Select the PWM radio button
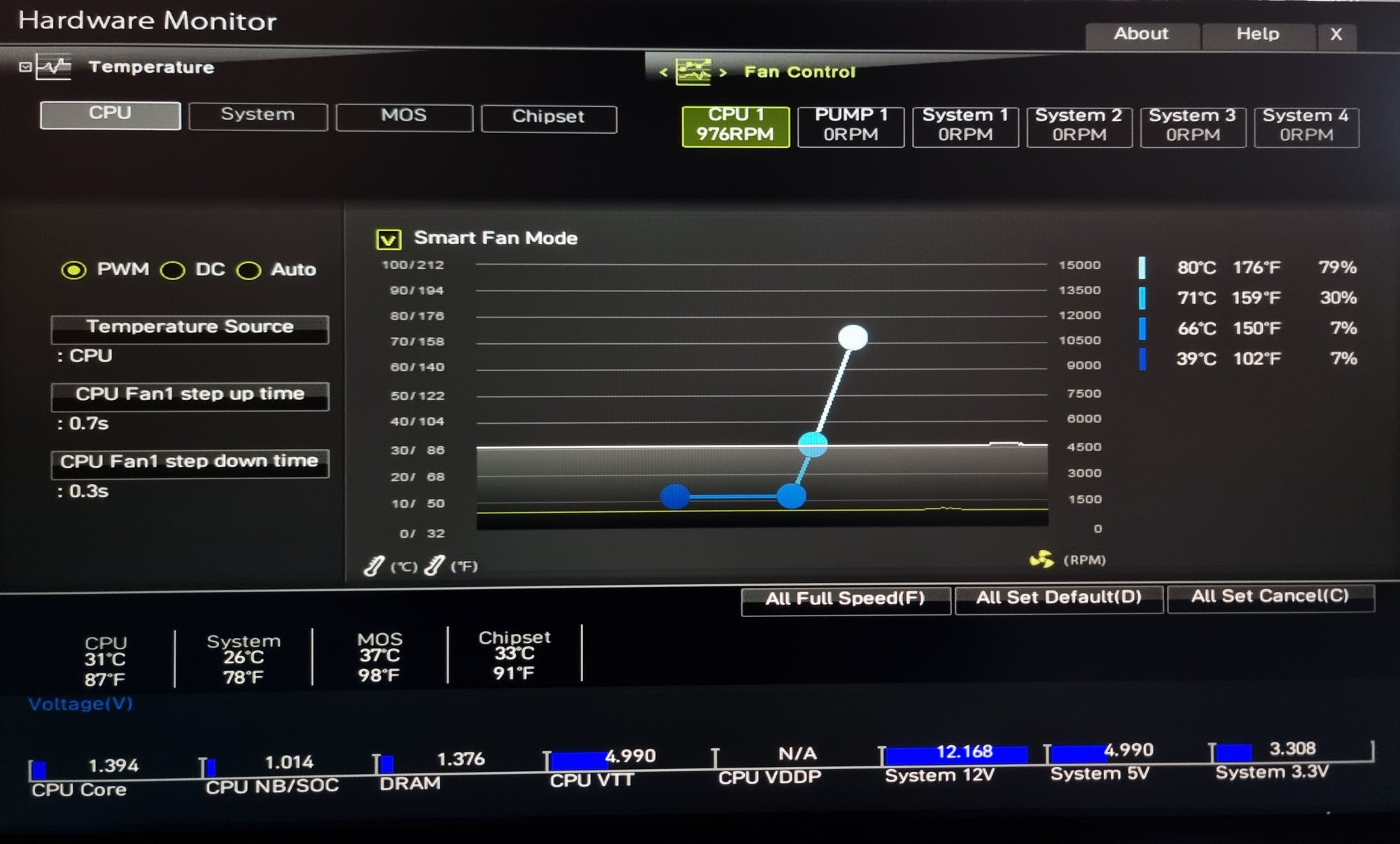 pyautogui.click(x=73, y=270)
